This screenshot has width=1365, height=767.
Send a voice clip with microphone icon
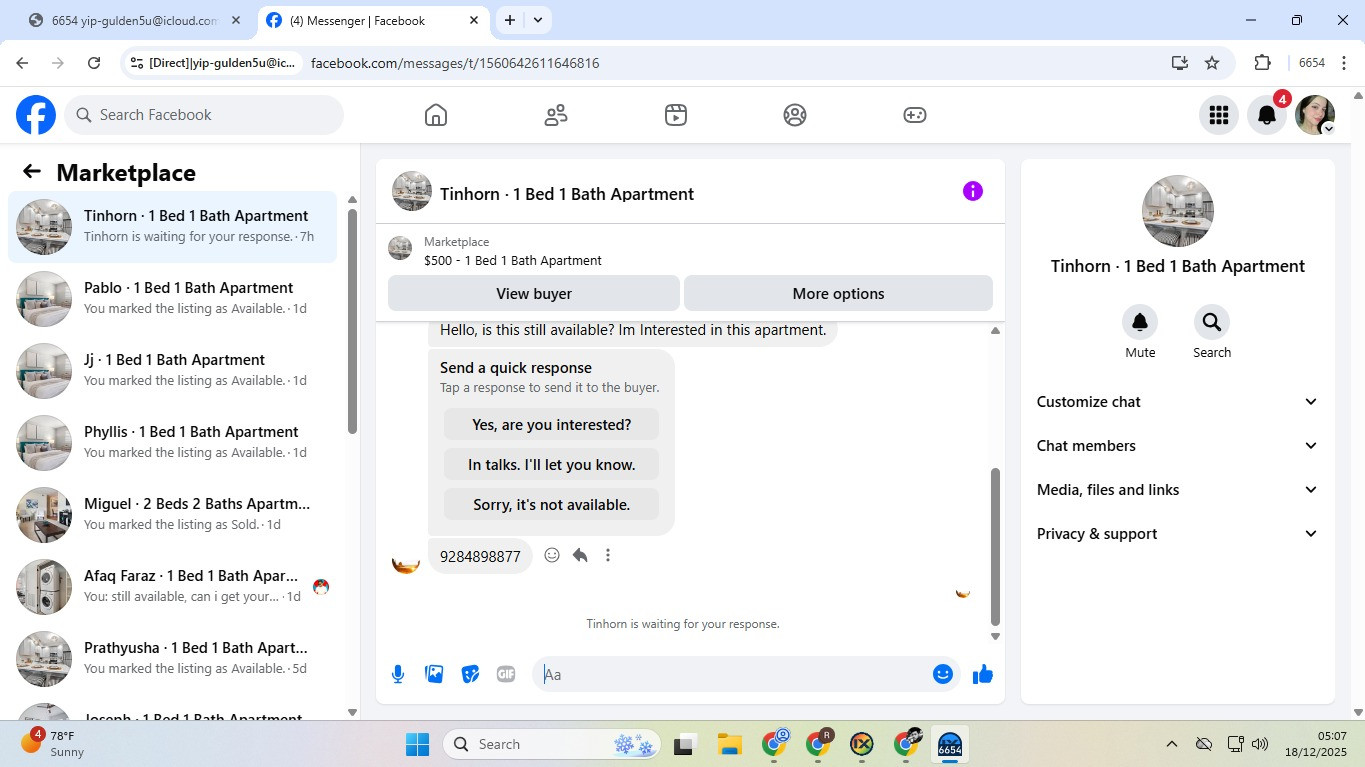pos(398,674)
